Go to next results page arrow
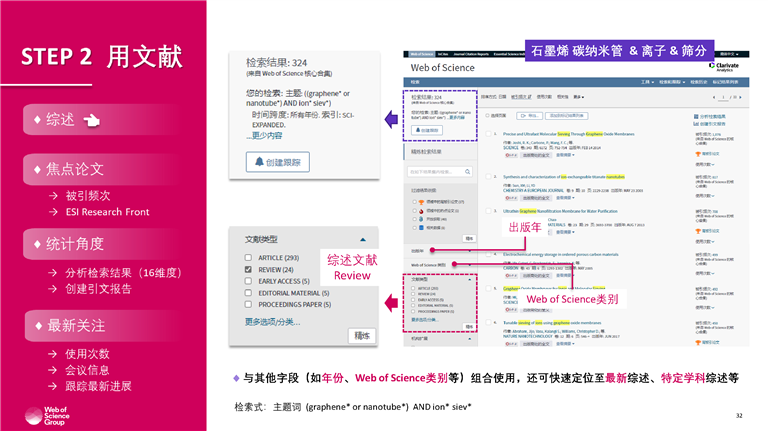 [x=740, y=97]
